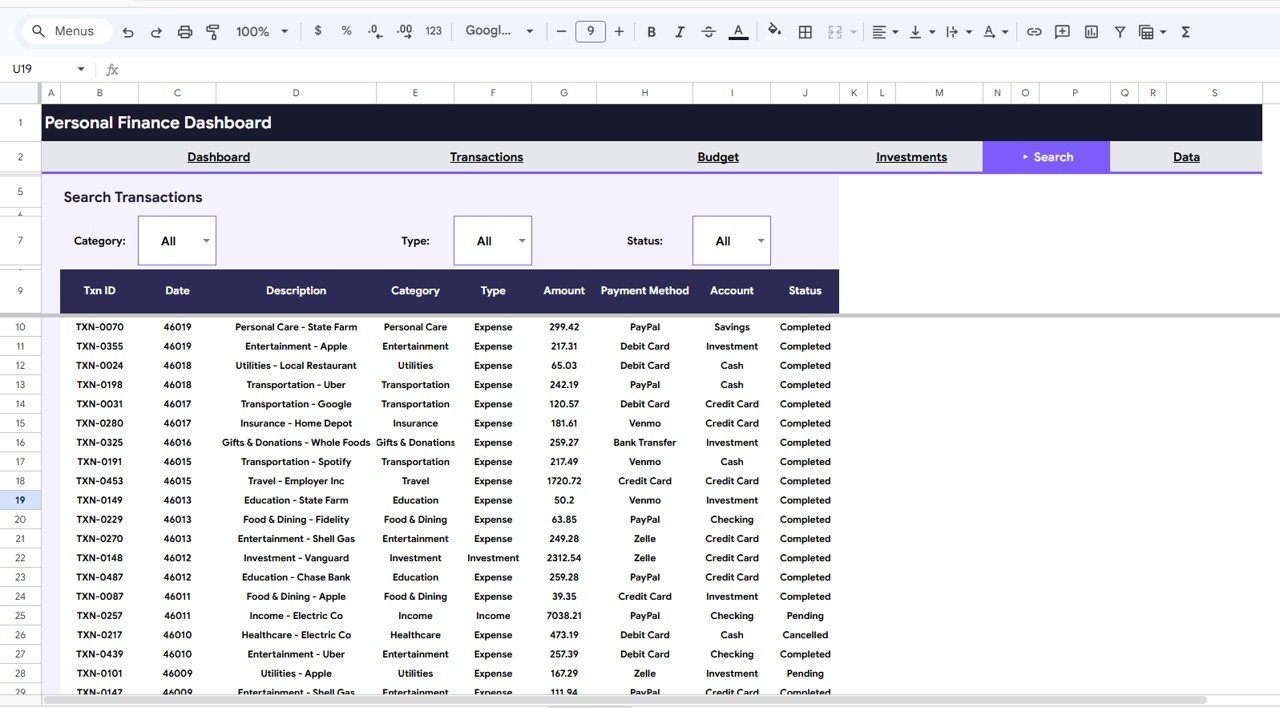Click the Percent format icon
Screen dimensions: 1280x708
(346, 31)
